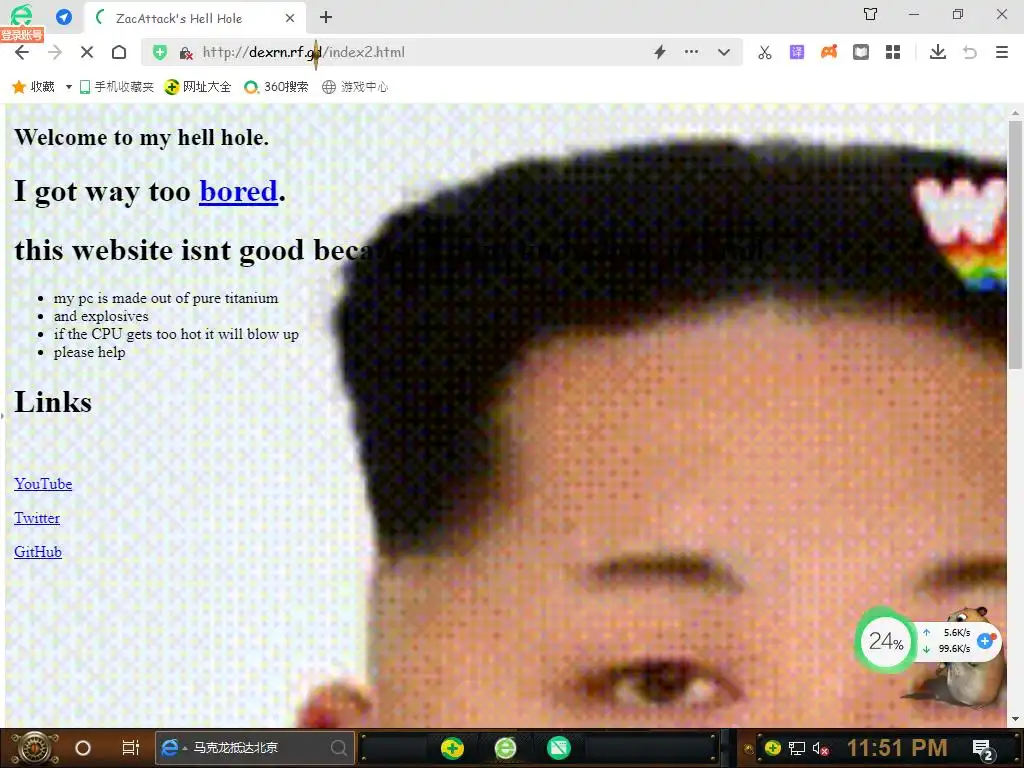This screenshot has width=1024, height=768.
Task: Click 'please help' list item
Action: click(x=89, y=352)
